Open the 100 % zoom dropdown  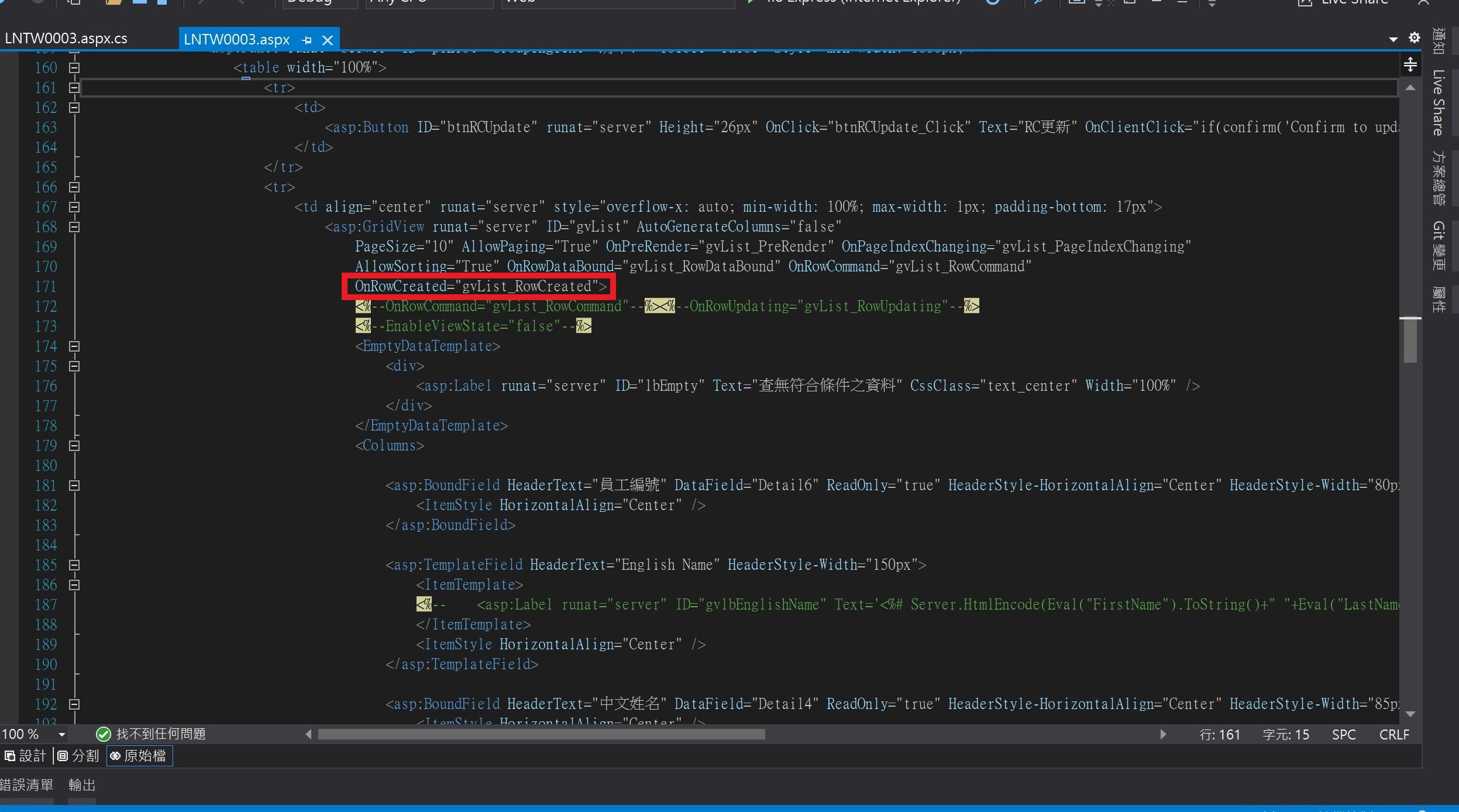click(61, 735)
